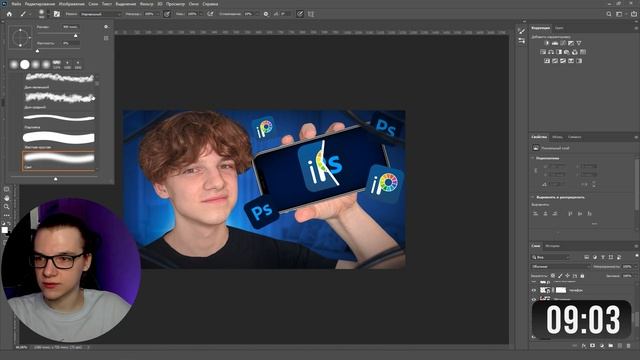This screenshot has width=640, height=360.
Task: Open the workspace switcher icon
Action: (620, 14)
